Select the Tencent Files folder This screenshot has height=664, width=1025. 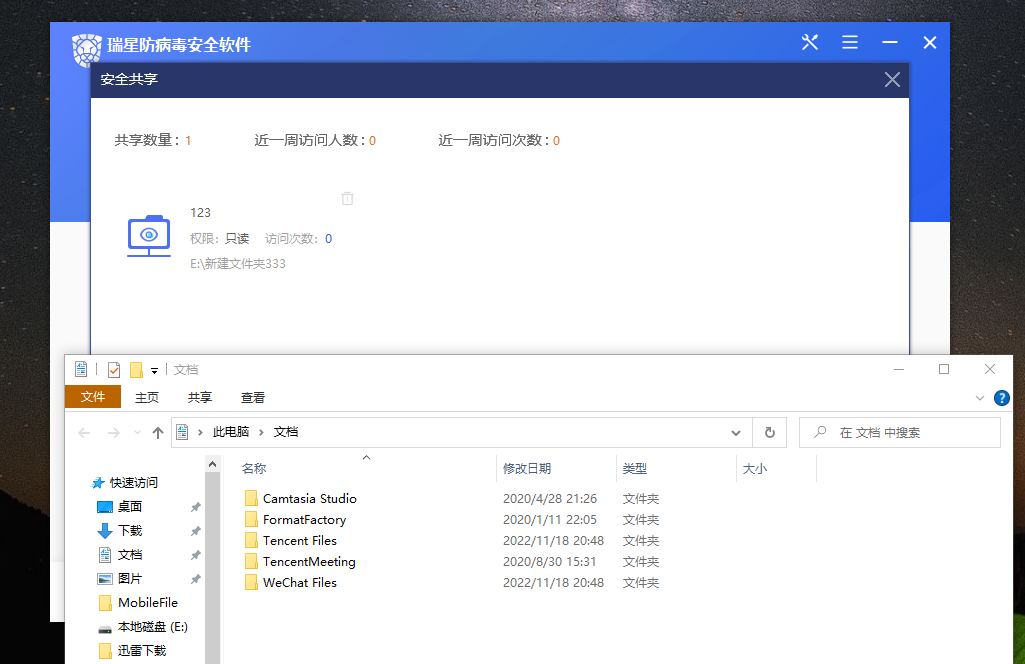click(x=299, y=540)
